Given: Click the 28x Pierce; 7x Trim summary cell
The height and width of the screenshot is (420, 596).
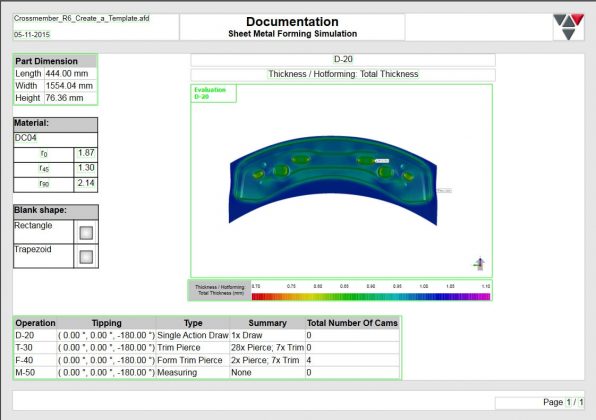Looking at the screenshot, I should tap(268, 348).
